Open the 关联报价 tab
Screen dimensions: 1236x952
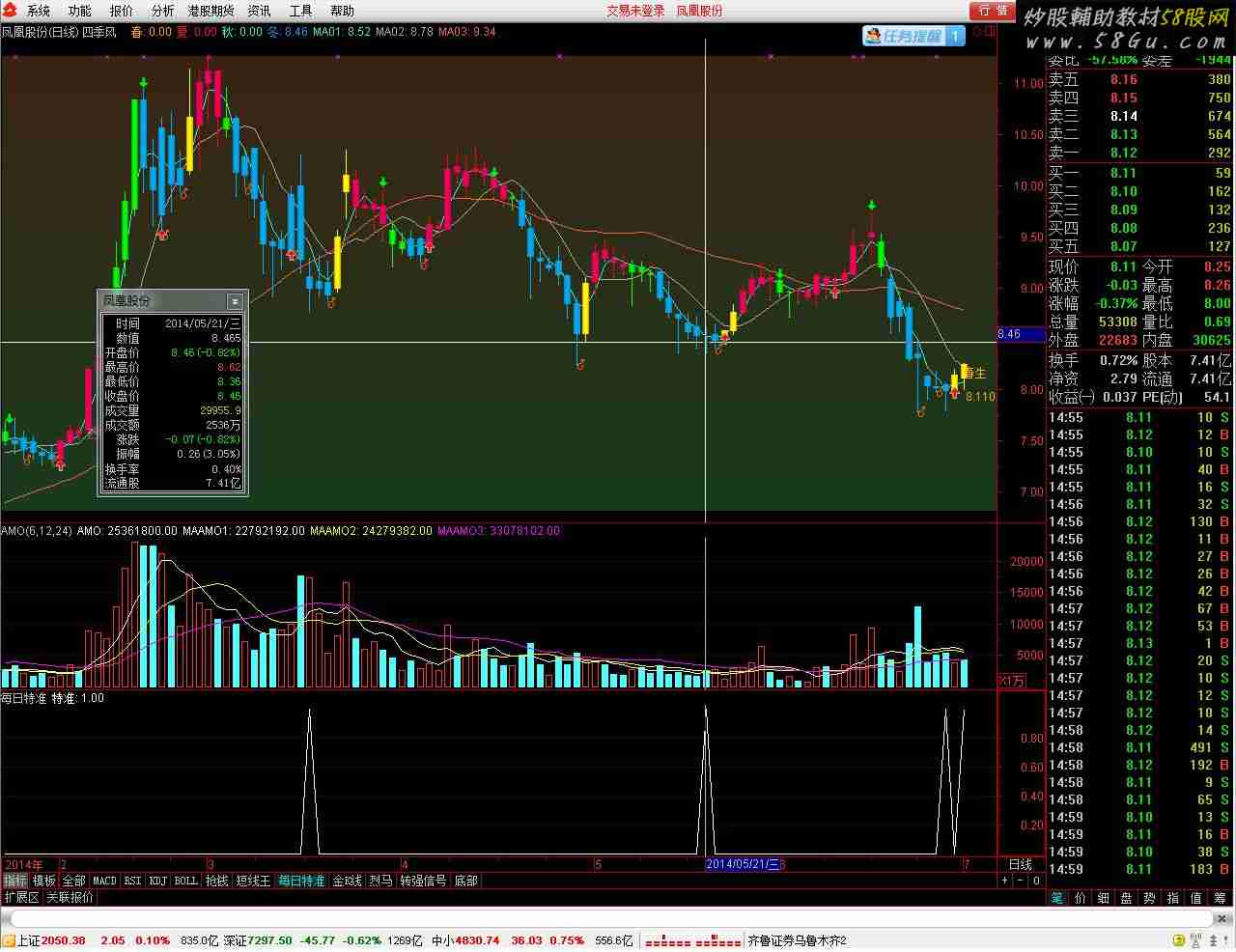click(70, 897)
